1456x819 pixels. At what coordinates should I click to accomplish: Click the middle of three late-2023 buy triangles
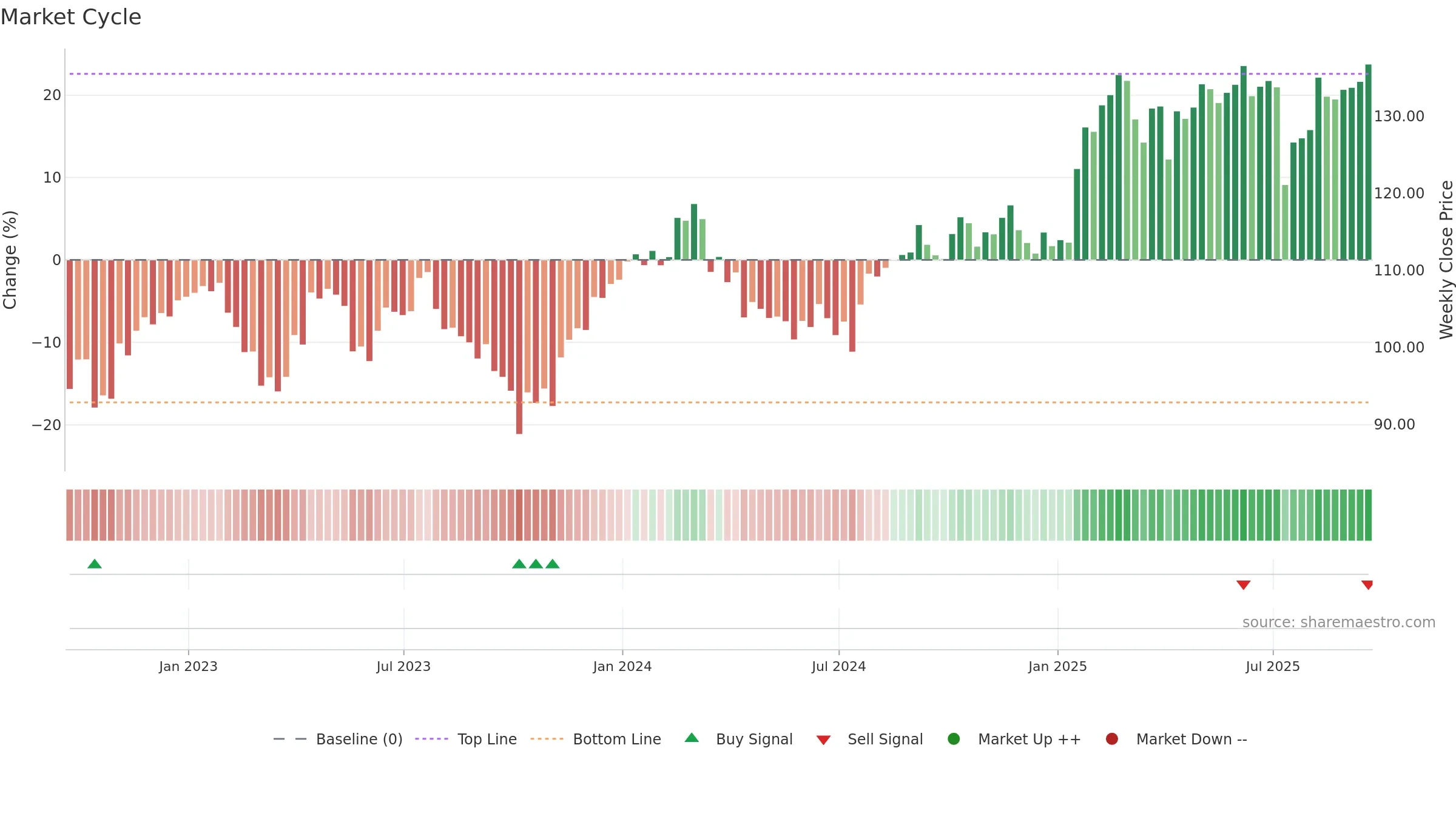click(x=536, y=564)
